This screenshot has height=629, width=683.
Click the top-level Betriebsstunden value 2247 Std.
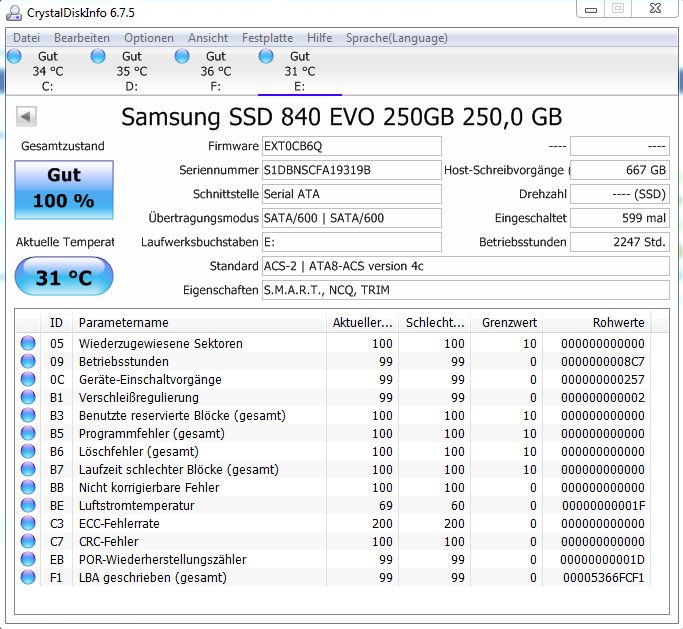[620, 242]
